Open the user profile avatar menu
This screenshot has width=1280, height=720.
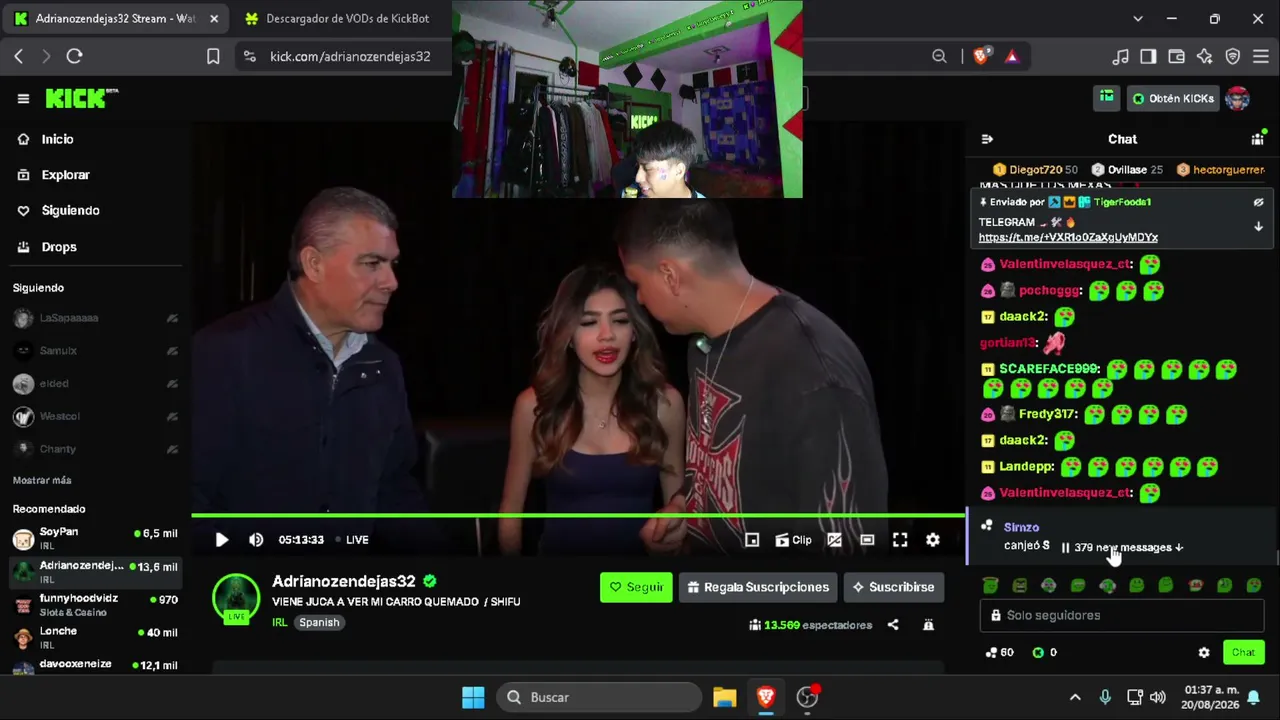point(1238,98)
